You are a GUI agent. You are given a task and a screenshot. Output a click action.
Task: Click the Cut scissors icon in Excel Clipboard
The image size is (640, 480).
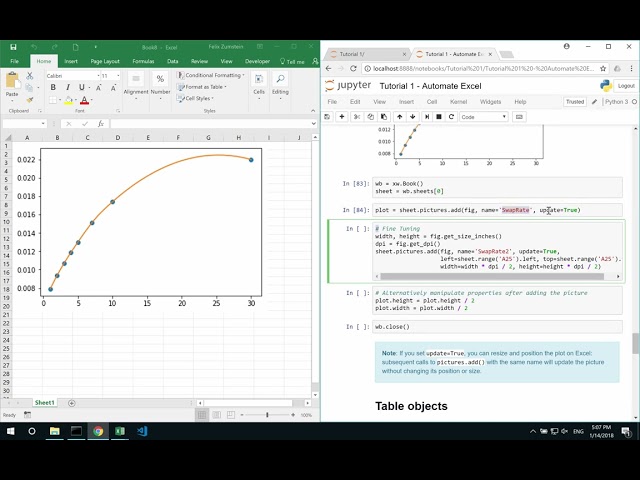[29, 76]
